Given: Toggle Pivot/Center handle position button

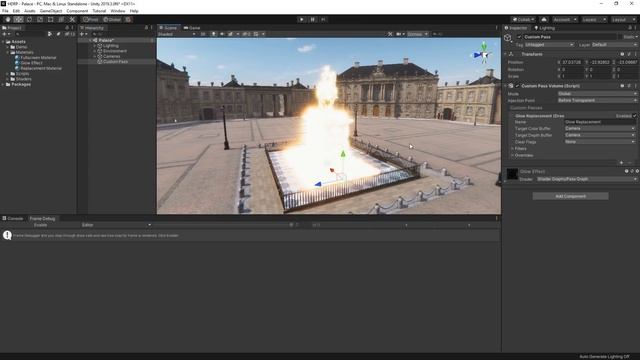Looking at the screenshot, I should (x=91, y=19).
